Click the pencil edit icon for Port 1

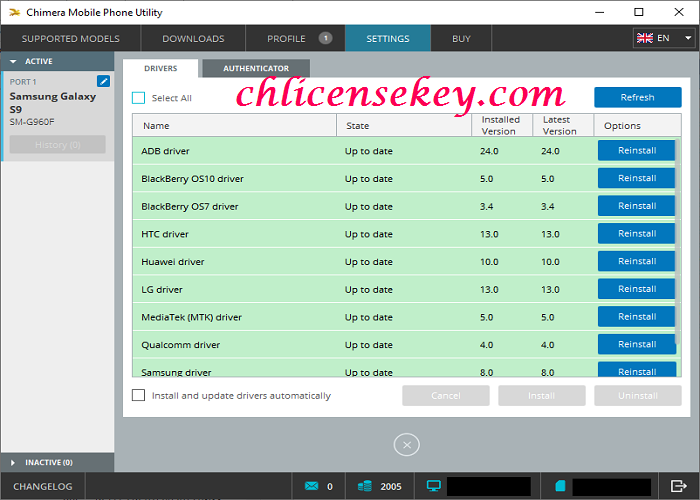click(x=103, y=81)
